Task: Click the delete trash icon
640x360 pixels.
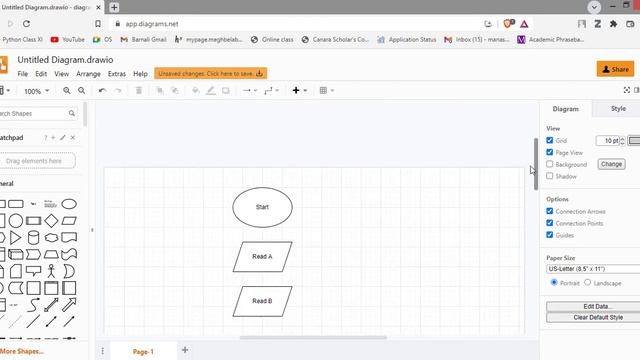Action: click(x=139, y=91)
